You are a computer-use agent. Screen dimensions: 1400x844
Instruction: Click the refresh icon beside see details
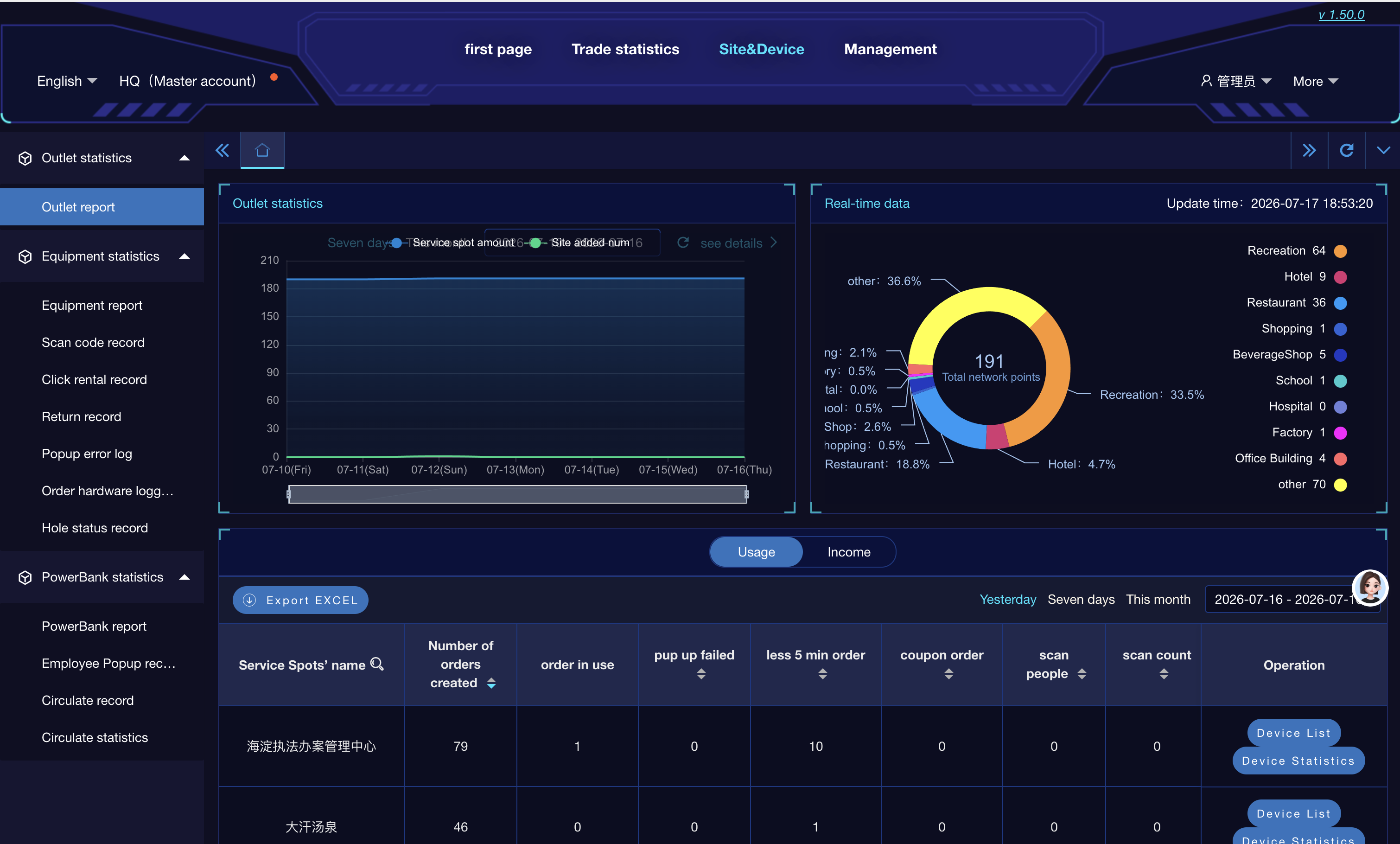pos(683,243)
